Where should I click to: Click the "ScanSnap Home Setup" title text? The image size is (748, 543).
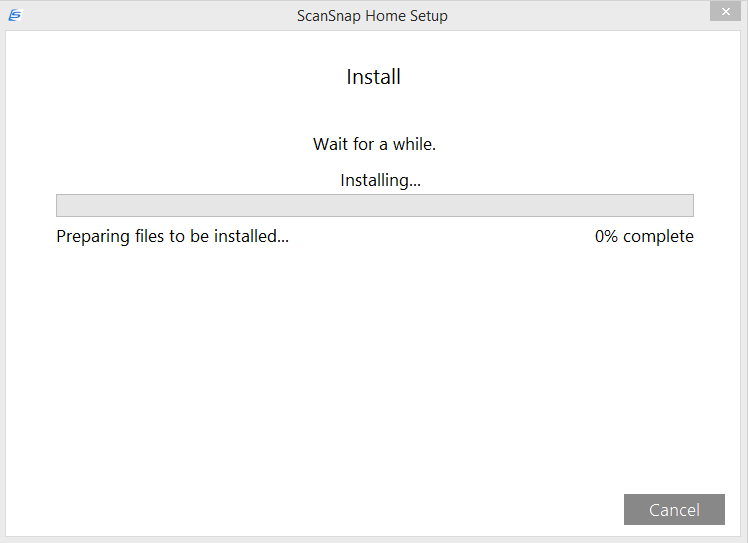(372, 16)
